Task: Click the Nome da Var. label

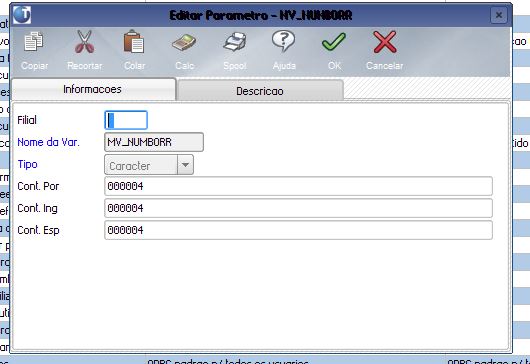Action: (48, 142)
